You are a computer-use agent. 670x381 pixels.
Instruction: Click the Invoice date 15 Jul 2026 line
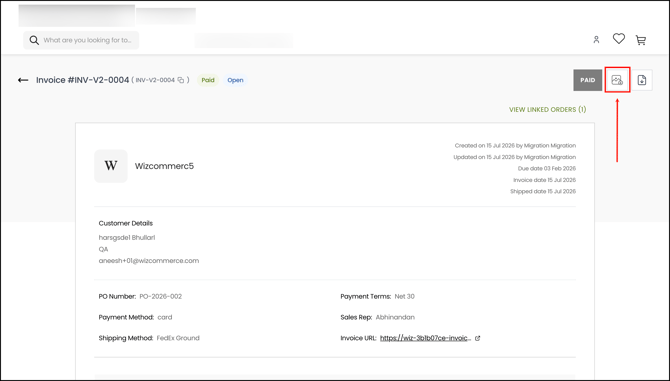coord(544,180)
